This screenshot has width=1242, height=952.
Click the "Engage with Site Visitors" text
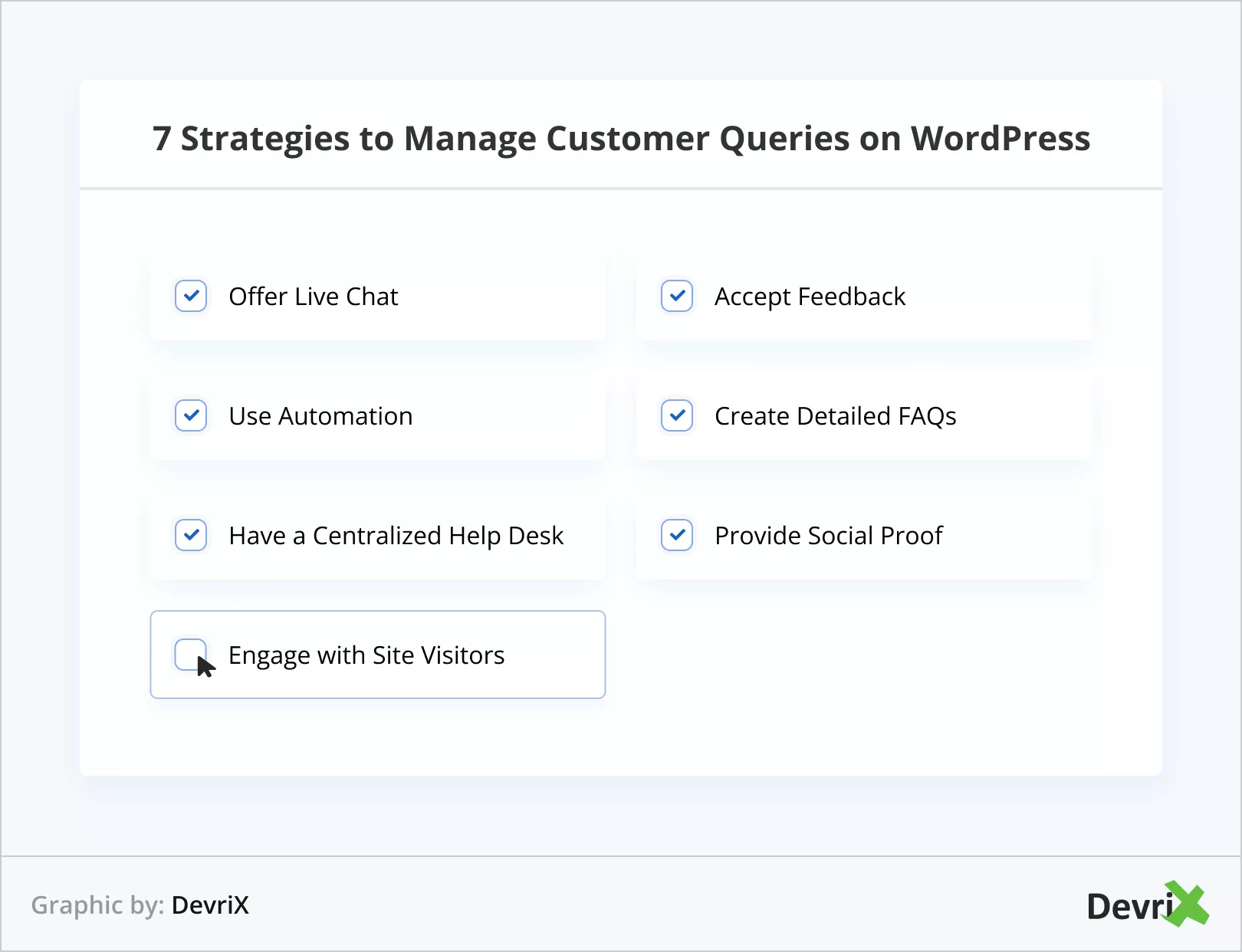pyautogui.click(x=366, y=655)
